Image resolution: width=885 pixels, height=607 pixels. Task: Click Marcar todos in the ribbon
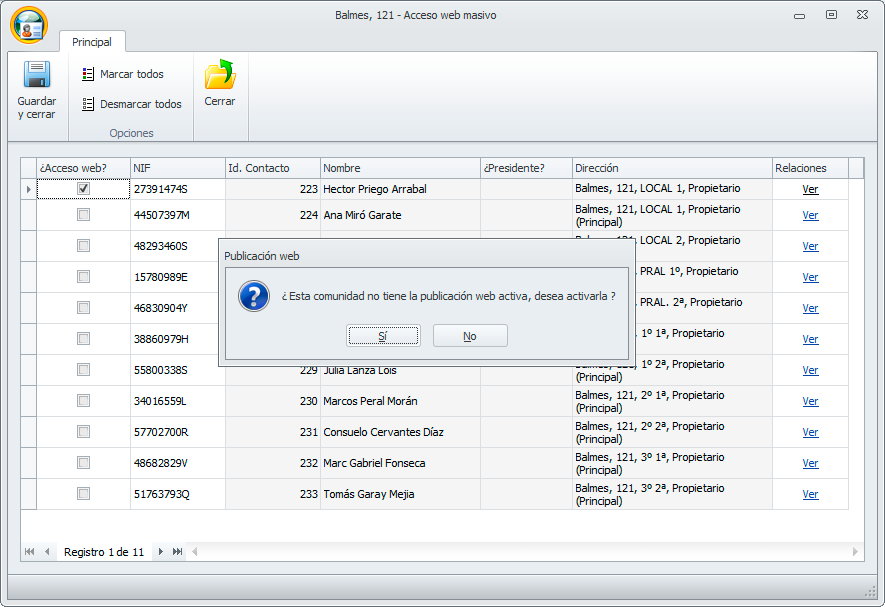(x=122, y=74)
